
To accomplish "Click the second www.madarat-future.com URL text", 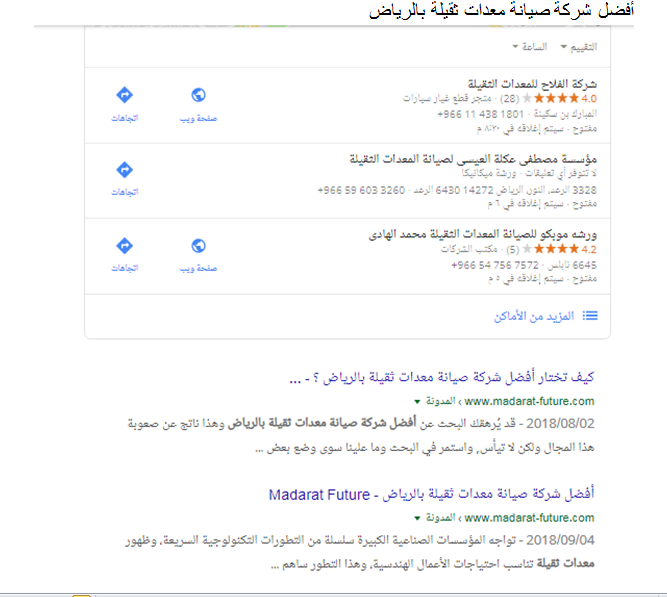I will 529,518.
